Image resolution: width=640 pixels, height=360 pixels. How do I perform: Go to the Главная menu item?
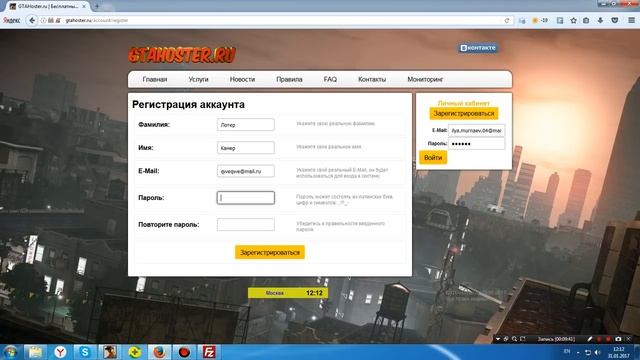[x=155, y=80]
